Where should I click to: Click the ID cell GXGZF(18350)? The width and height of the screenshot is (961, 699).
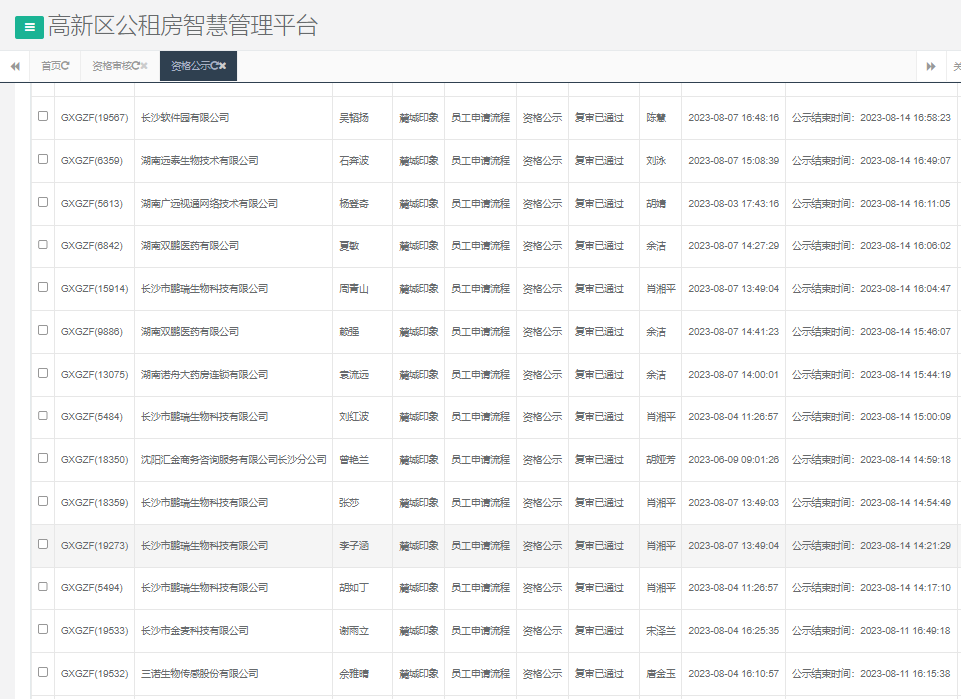(x=94, y=459)
